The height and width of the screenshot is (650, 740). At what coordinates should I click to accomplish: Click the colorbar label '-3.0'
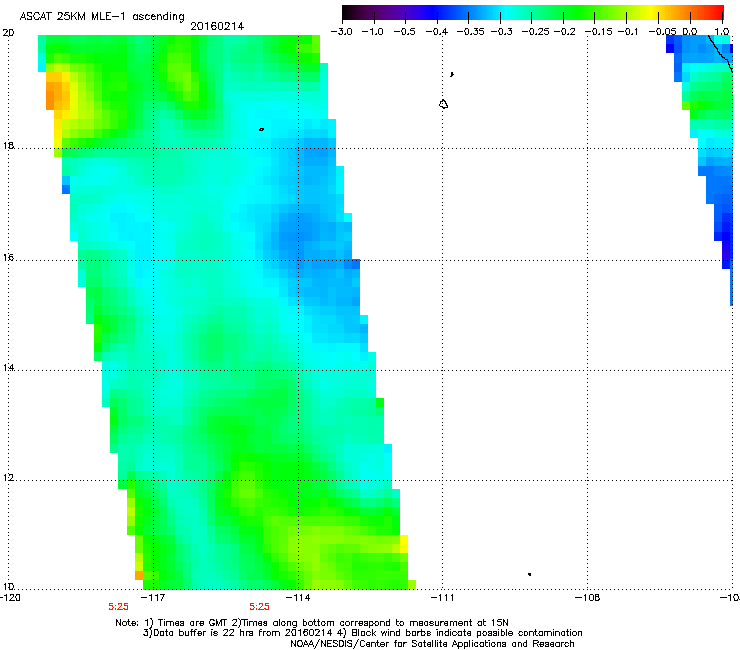341,32
